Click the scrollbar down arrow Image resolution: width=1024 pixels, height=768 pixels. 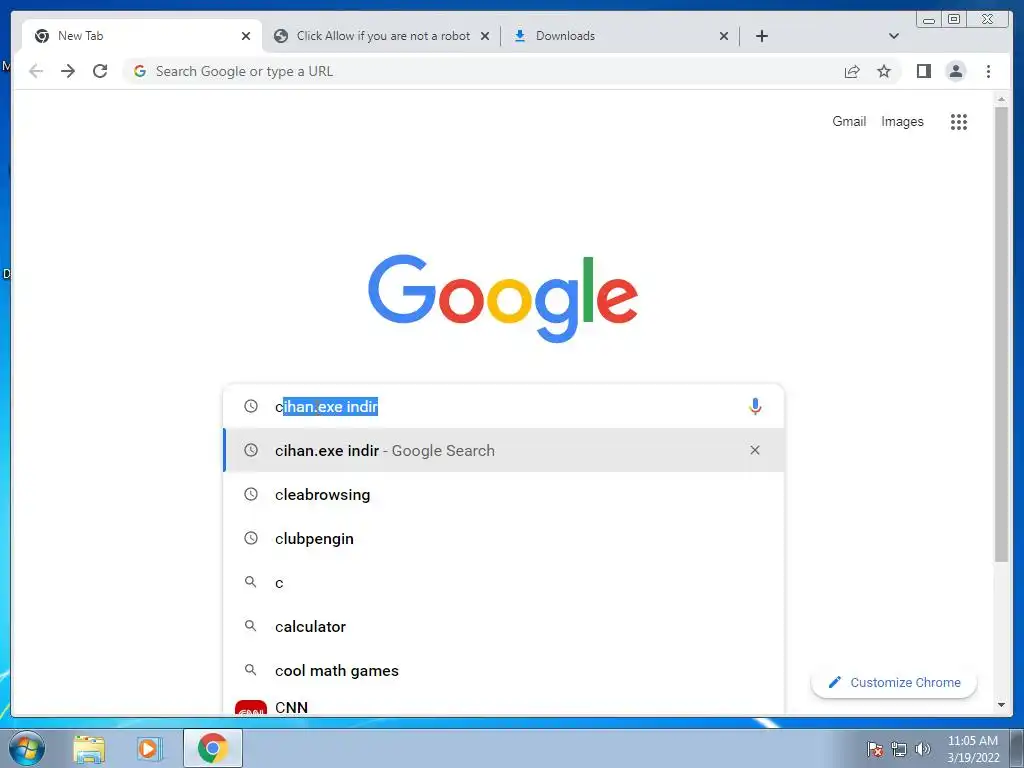(1001, 705)
